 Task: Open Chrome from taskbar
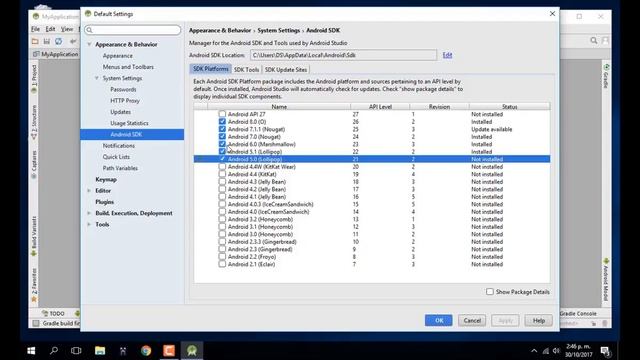point(146,351)
